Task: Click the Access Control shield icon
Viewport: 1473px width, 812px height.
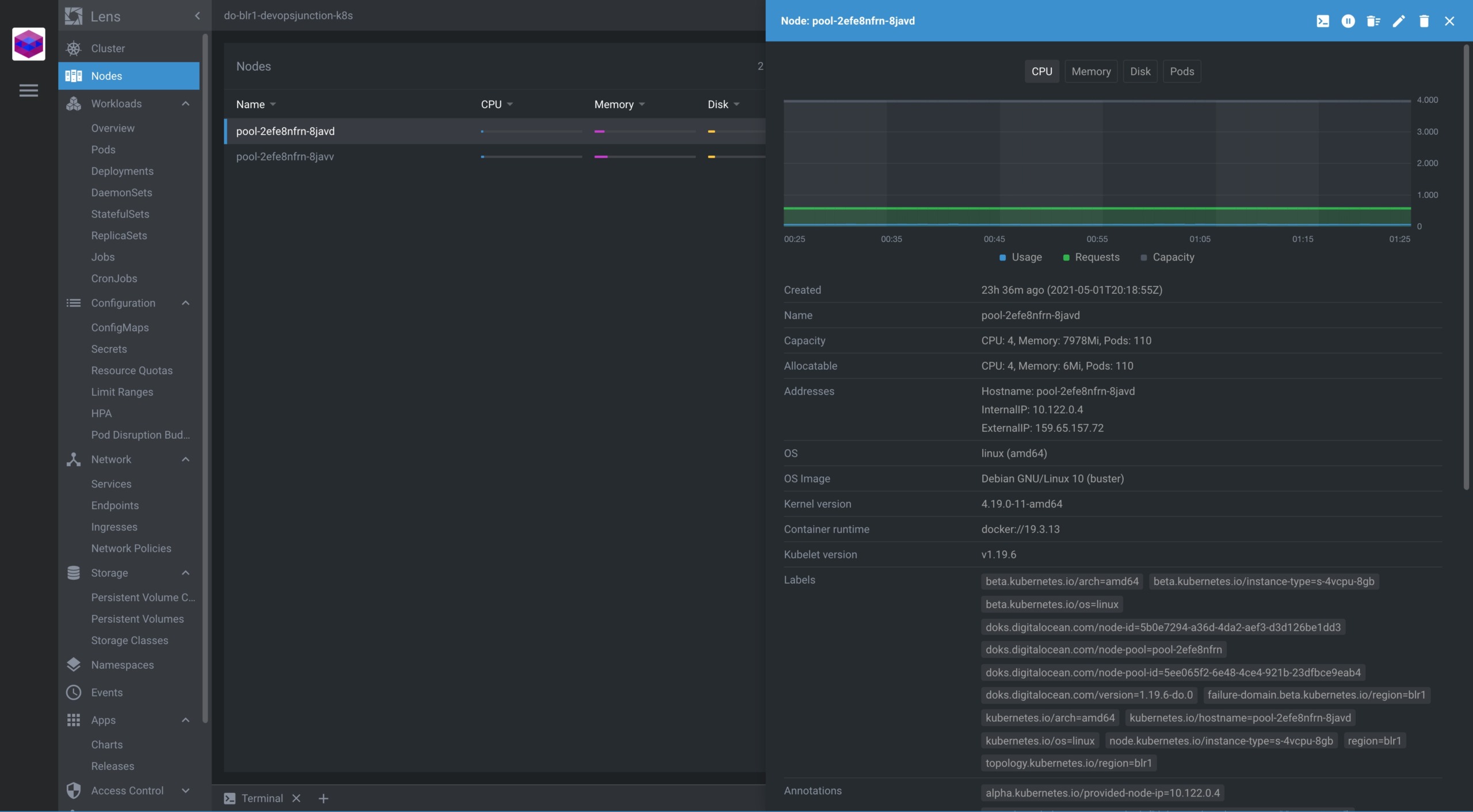Action: pyautogui.click(x=74, y=791)
